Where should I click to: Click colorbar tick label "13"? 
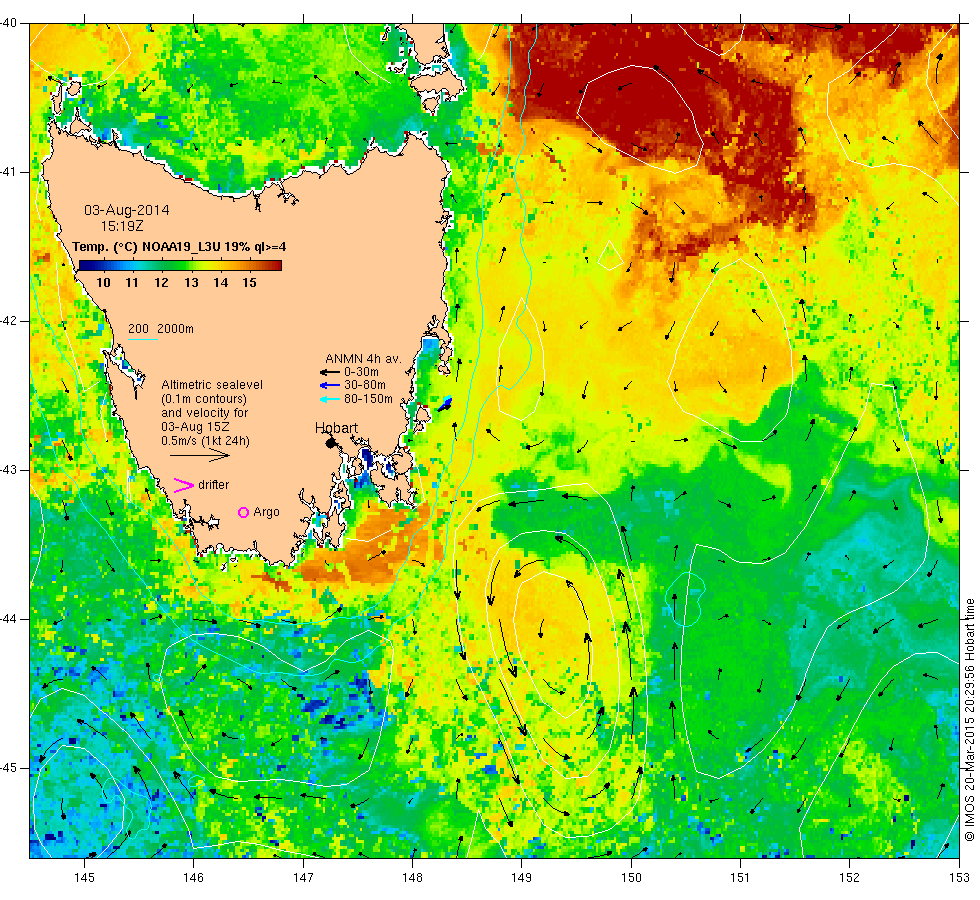pyautogui.click(x=191, y=283)
